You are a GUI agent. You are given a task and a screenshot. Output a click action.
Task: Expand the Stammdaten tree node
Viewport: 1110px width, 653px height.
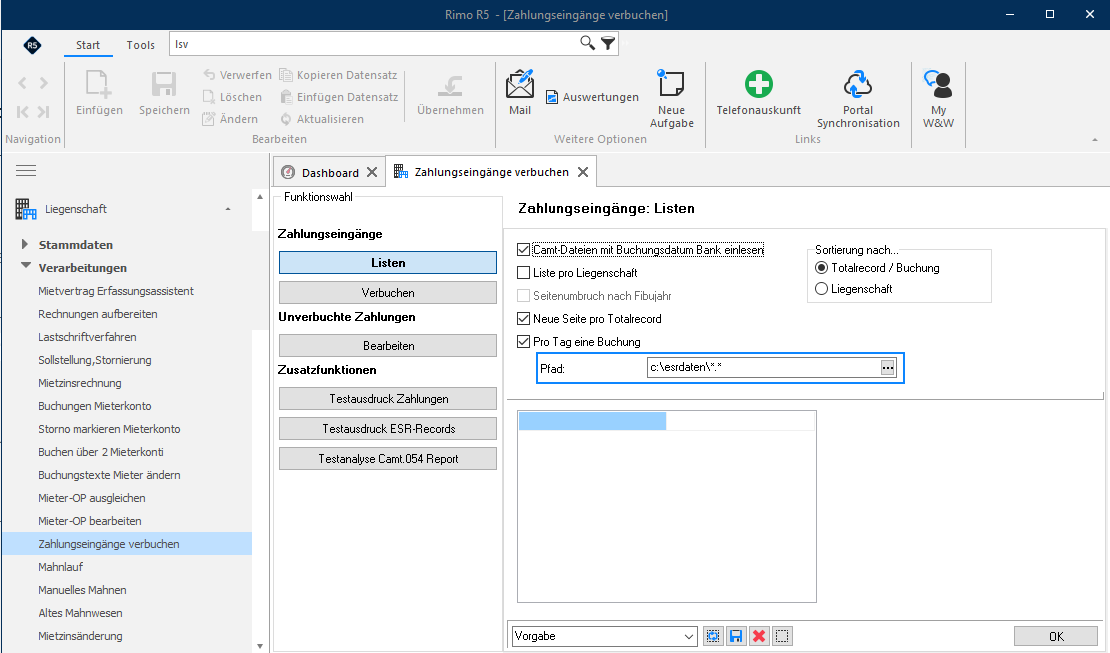click(x=25, y=244)
